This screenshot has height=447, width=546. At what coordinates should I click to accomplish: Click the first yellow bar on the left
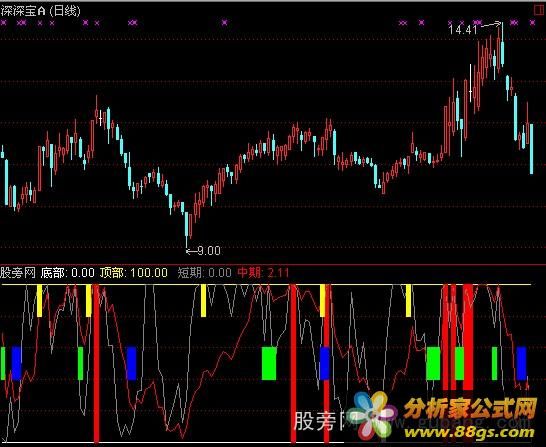coord(39,301)
